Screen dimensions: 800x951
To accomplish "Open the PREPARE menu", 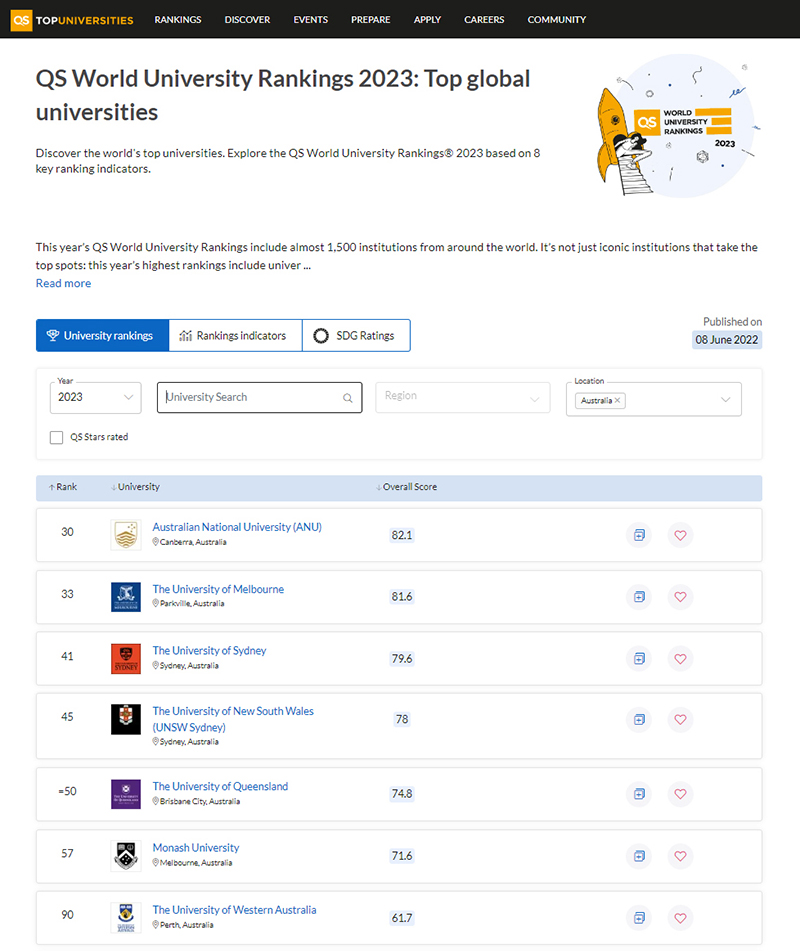I will [x=371, y=20].
